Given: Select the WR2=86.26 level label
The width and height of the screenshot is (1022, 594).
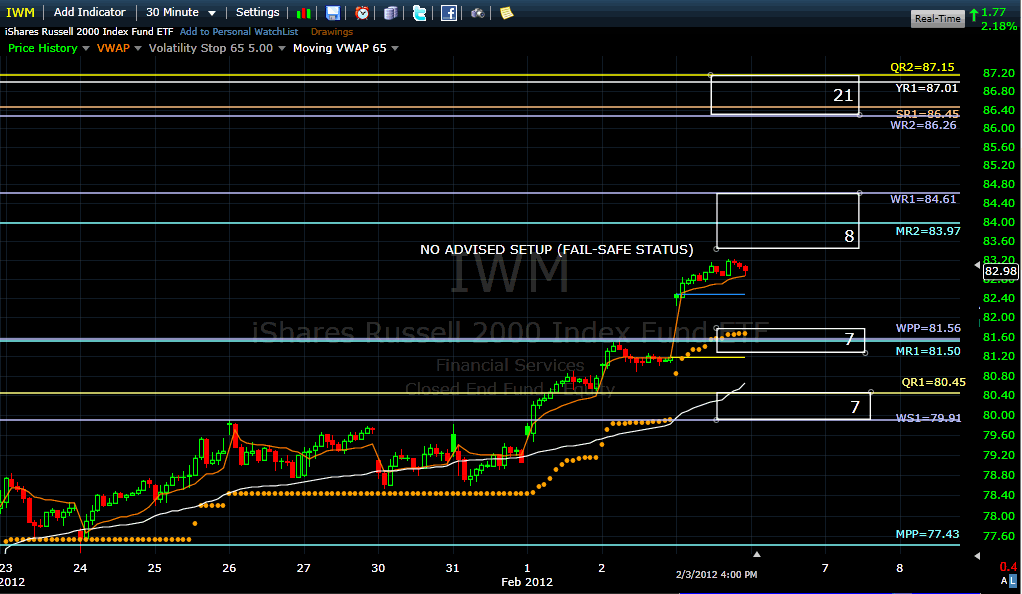Looking at the screenshot, I should pos(923,125).
